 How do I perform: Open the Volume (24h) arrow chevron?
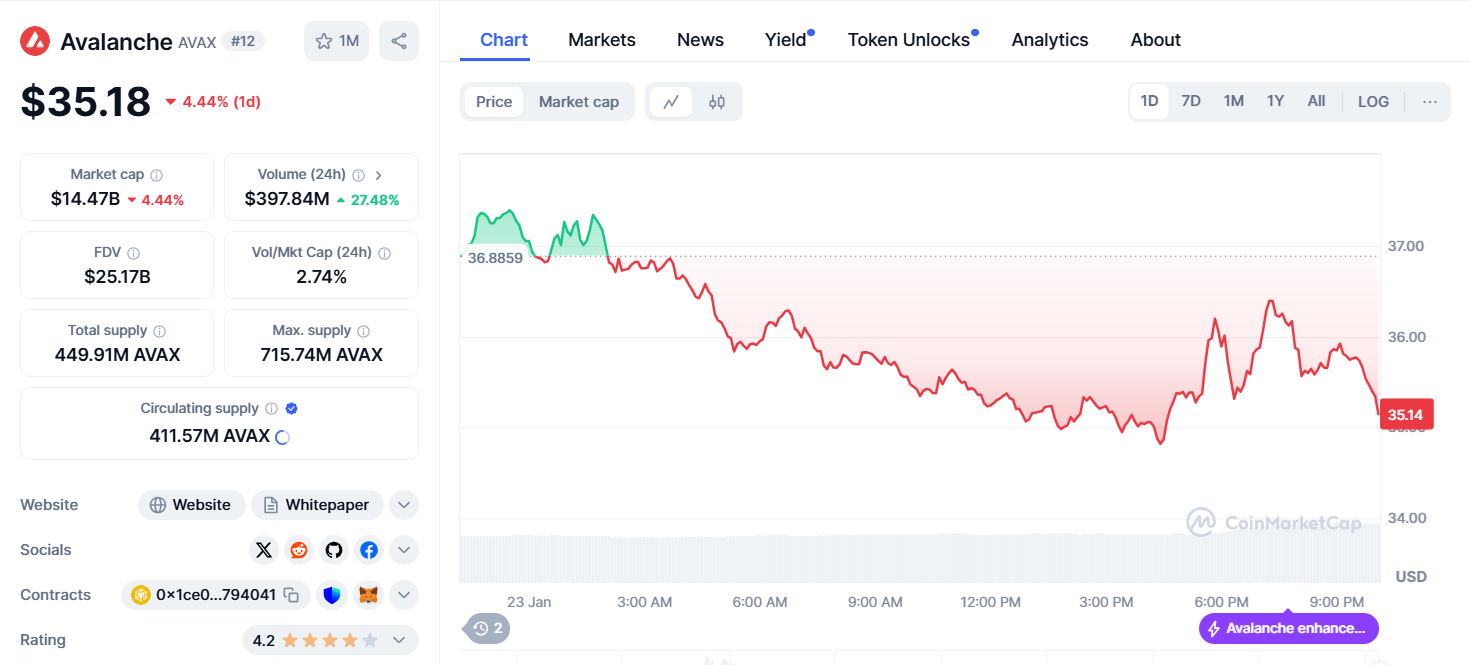[379, 175]
